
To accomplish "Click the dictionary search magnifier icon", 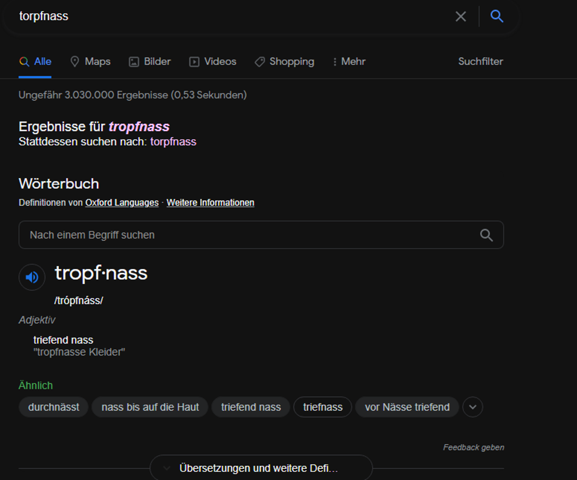I will [486, 235].
